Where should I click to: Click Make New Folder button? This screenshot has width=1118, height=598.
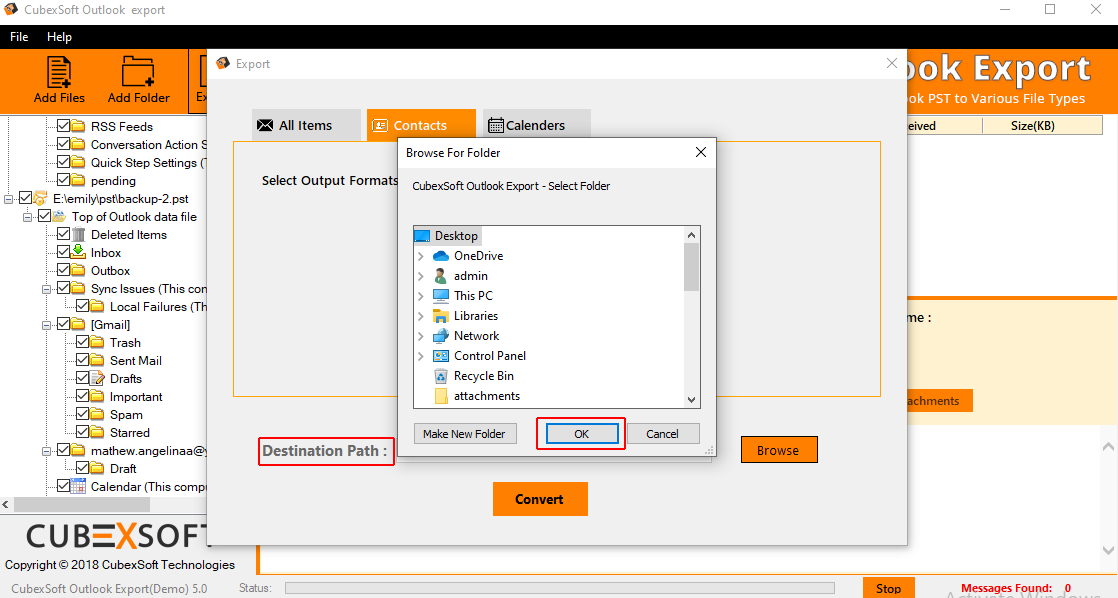point(464,434)
